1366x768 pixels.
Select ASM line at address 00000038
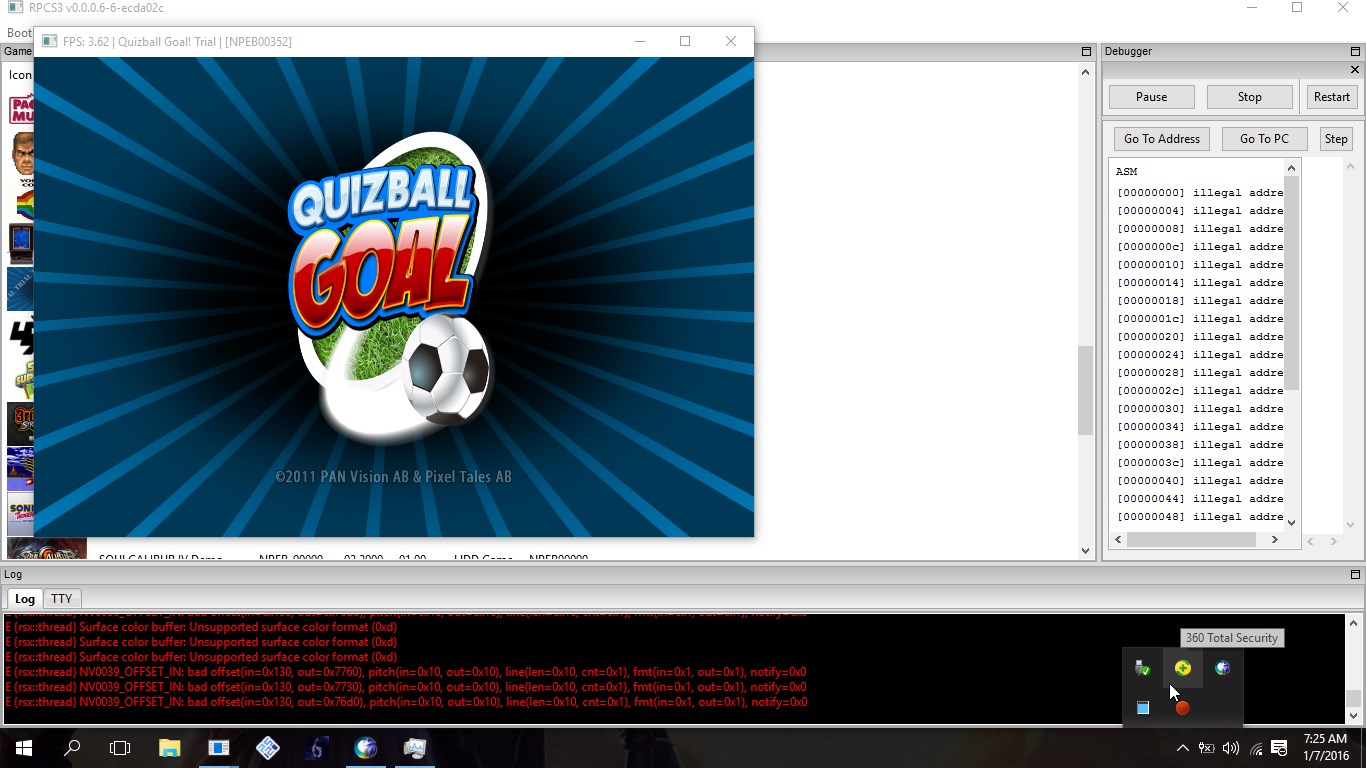pos(1200,445)
